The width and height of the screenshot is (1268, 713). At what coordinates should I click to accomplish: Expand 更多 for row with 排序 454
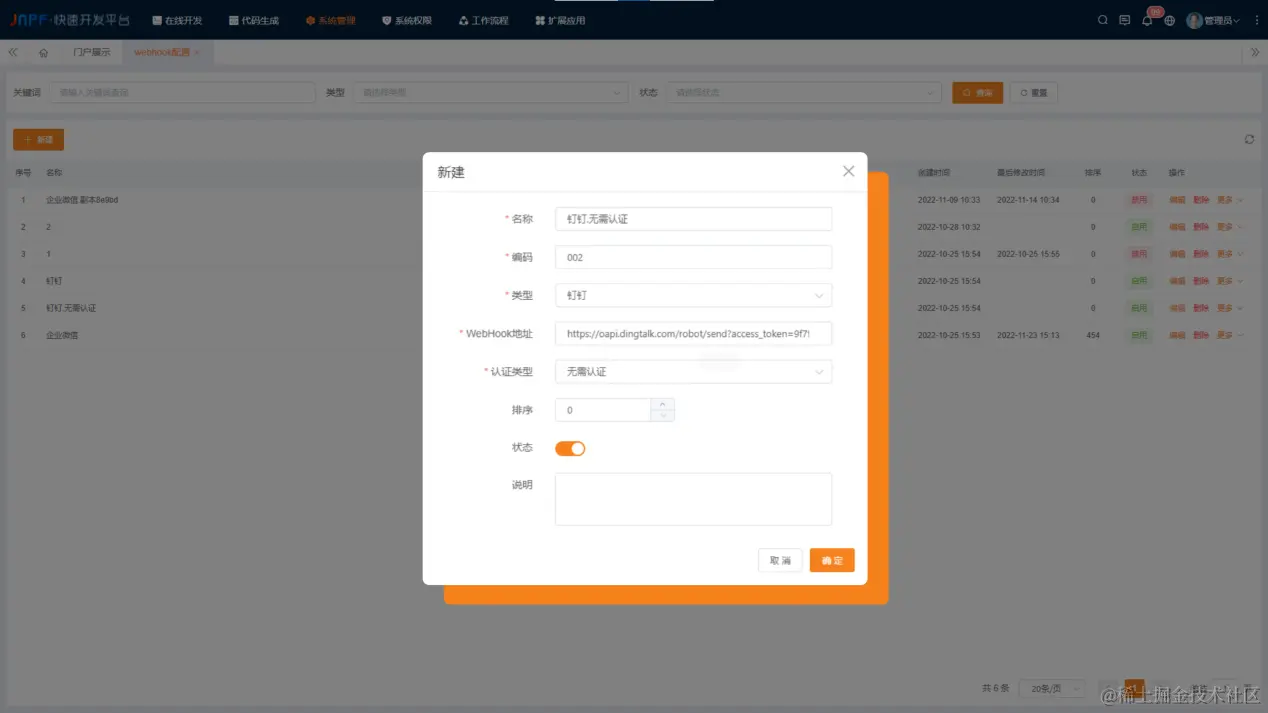coord(1229,335)
